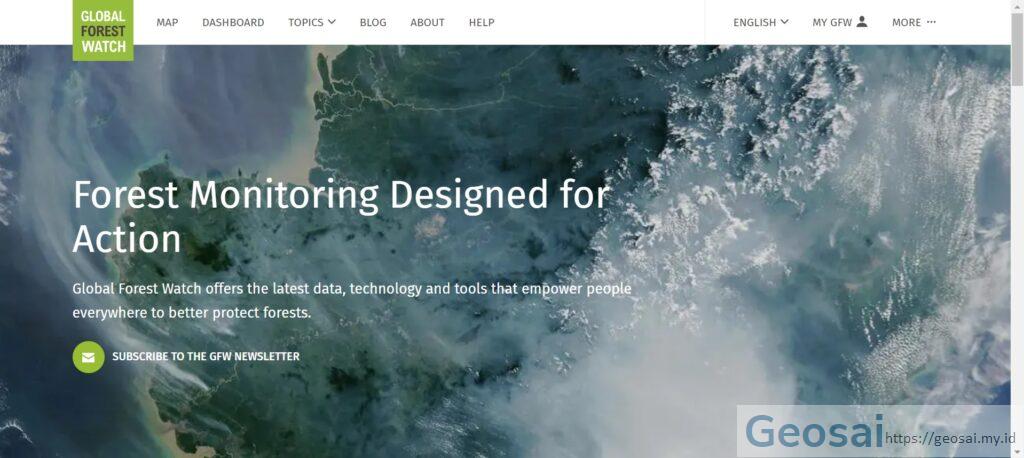Click the Forest Monitoring Designed for Action heading
The image size is (1024, 458).
tap(342, 217)
